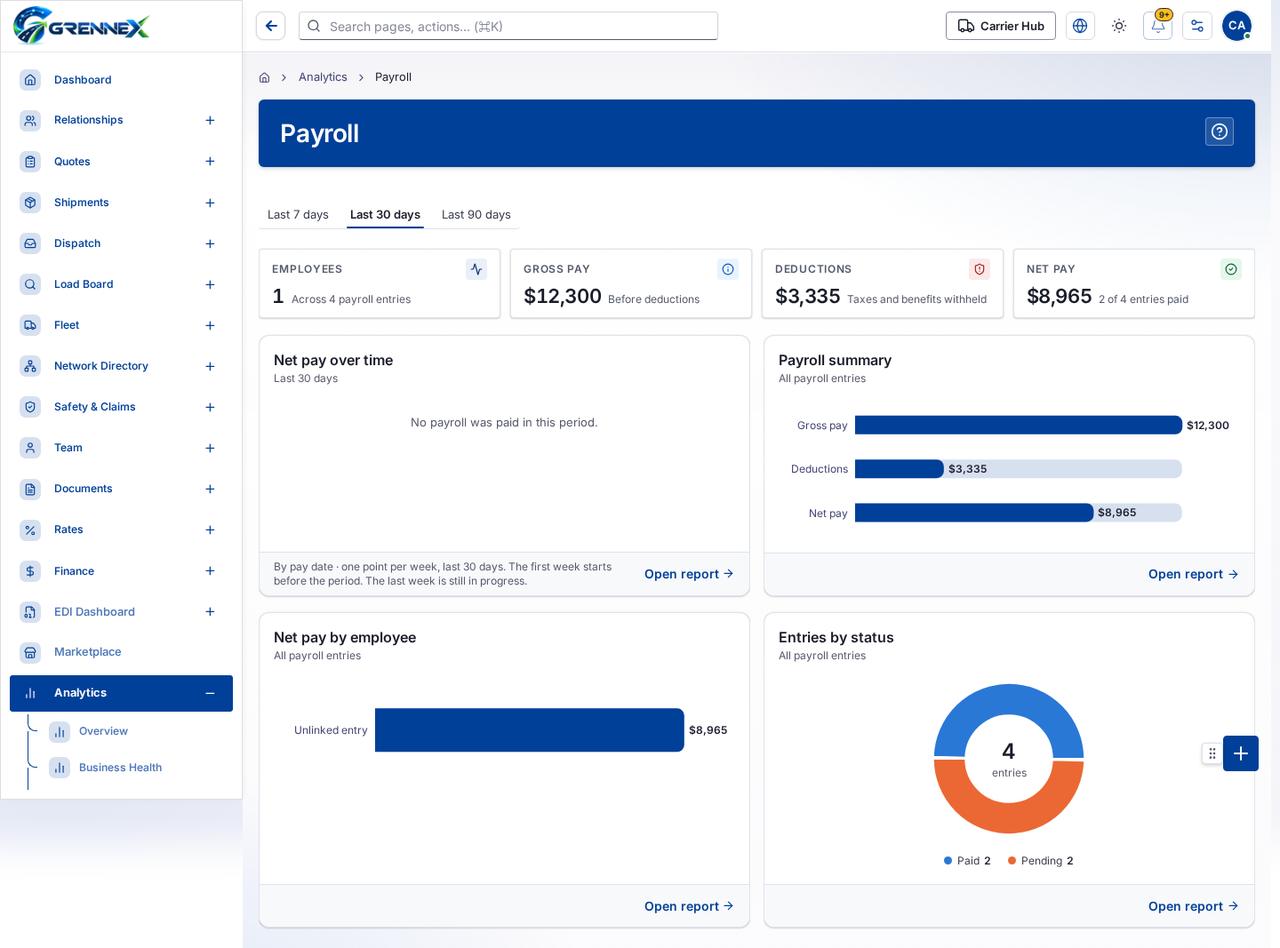
Task: Open the CA user avatar
Action: pos(1237,26)
